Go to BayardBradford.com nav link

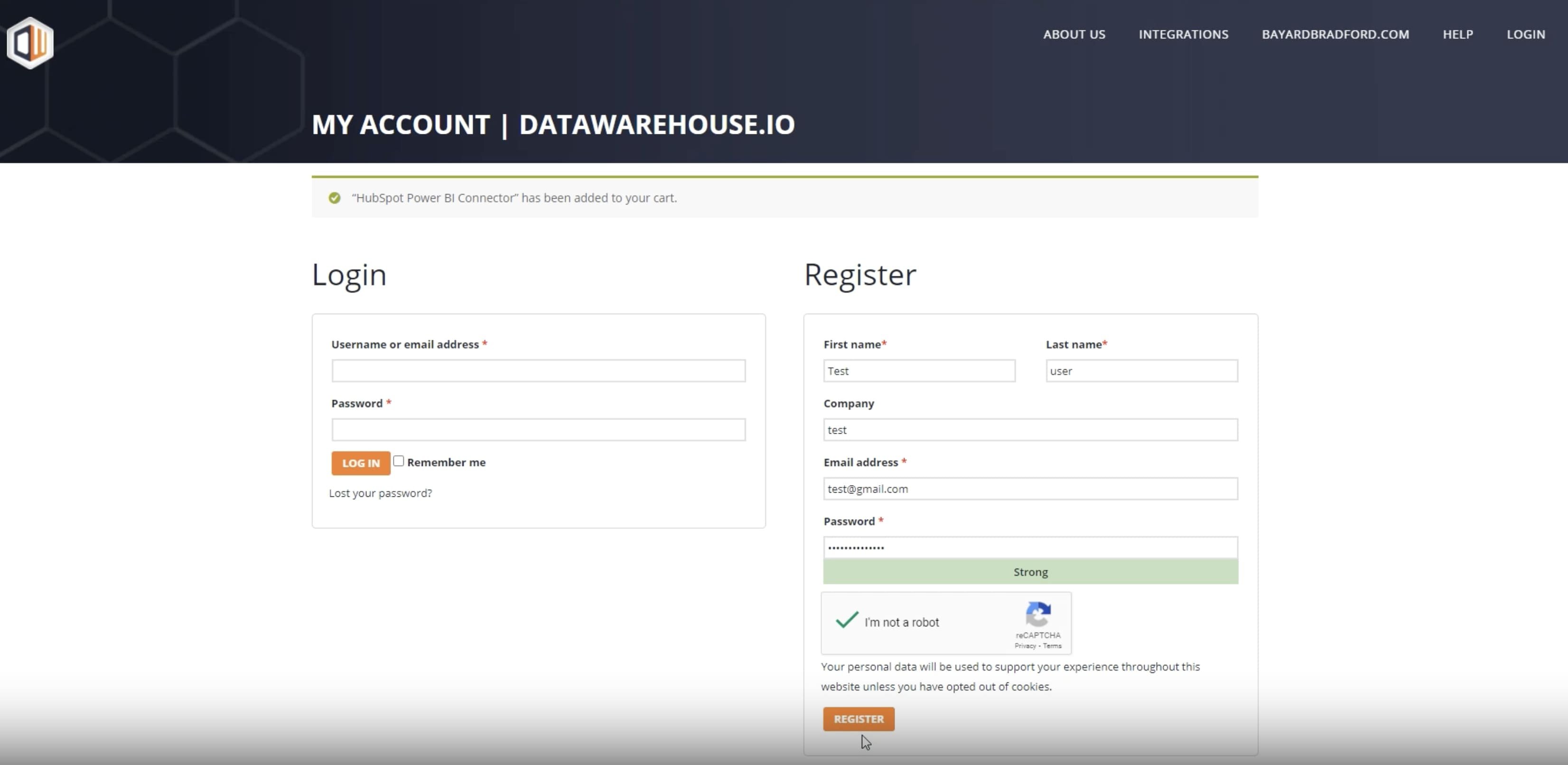pyautogui.click(x=1335, y=34)
